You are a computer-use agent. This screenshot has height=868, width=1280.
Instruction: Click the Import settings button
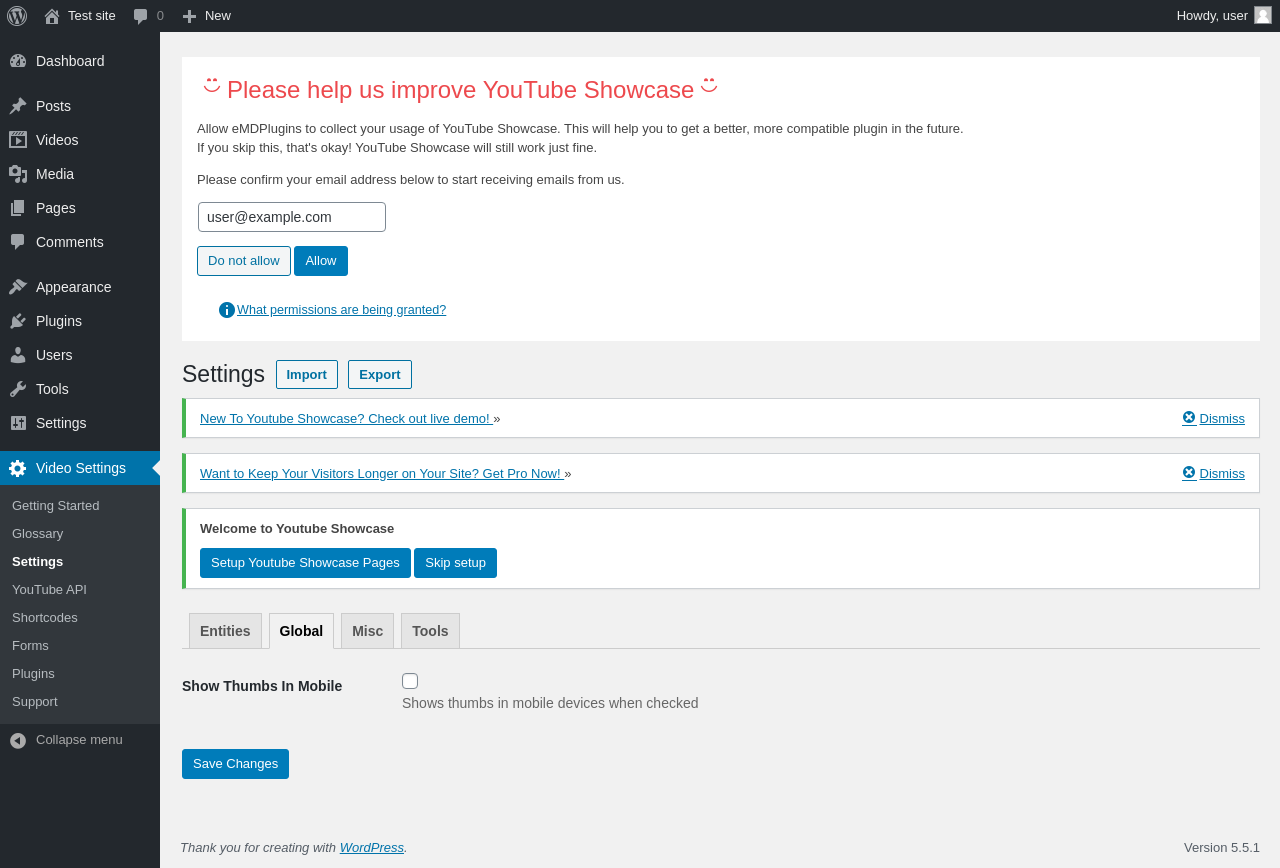(x=307, y=375)
